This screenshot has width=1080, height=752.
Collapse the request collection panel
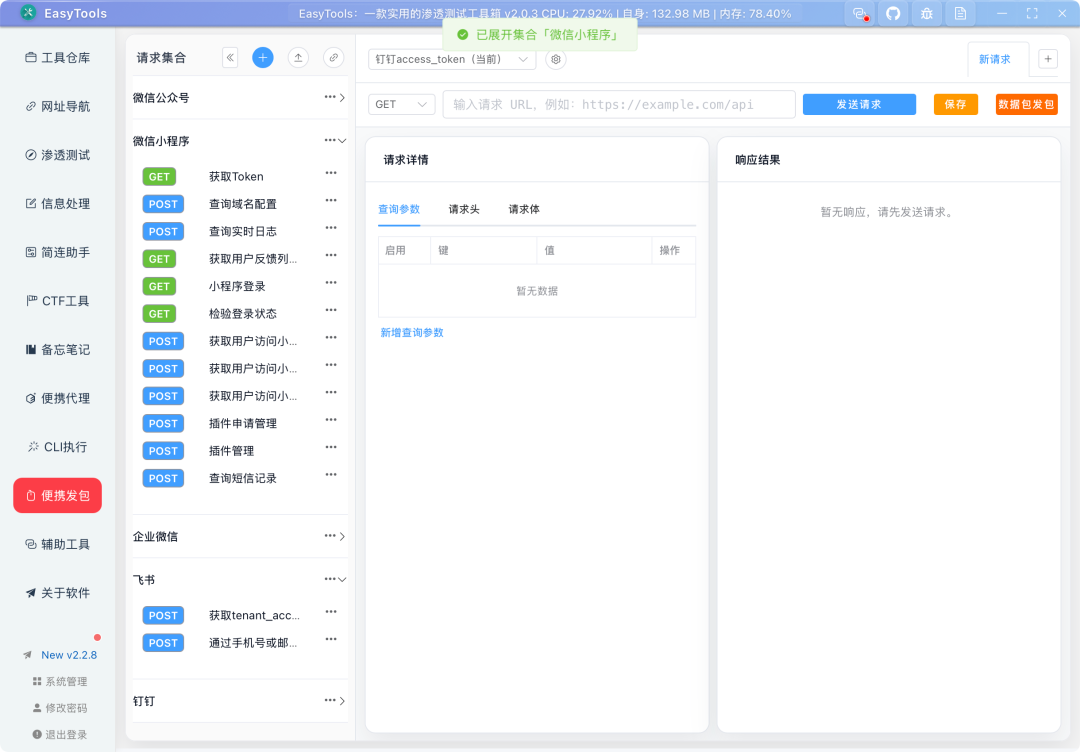(x=230, y=58)
